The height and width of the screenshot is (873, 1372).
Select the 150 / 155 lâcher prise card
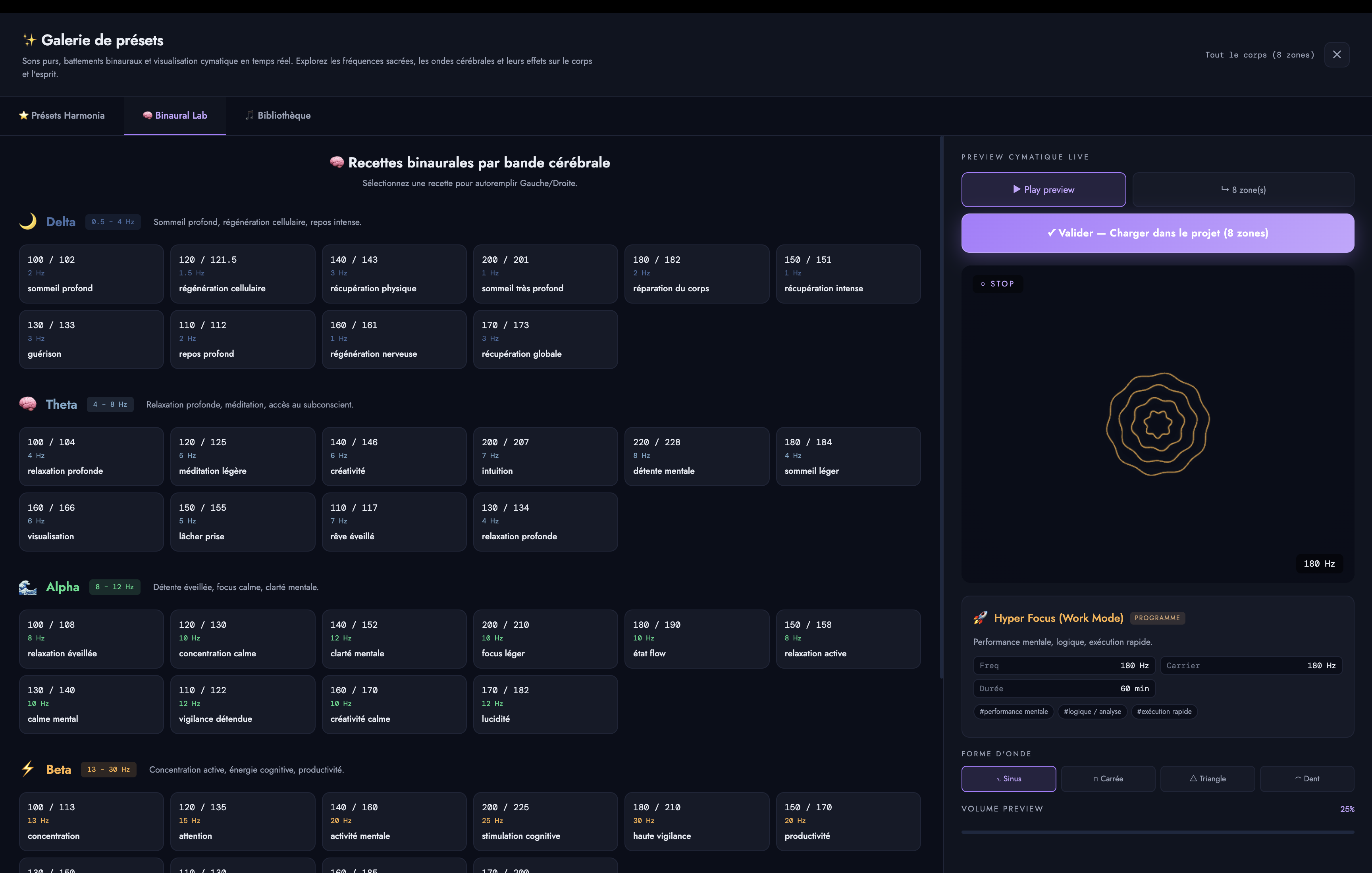point(243,522)
